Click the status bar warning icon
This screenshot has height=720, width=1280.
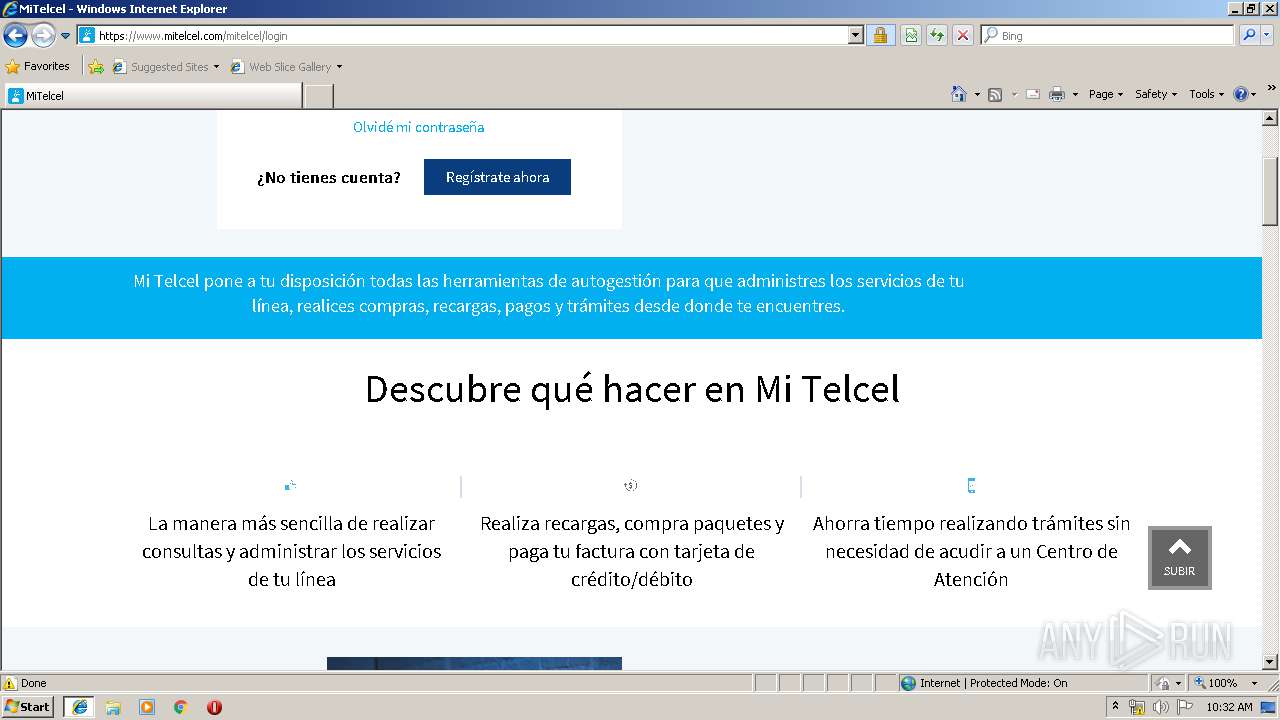coord(10,683)
